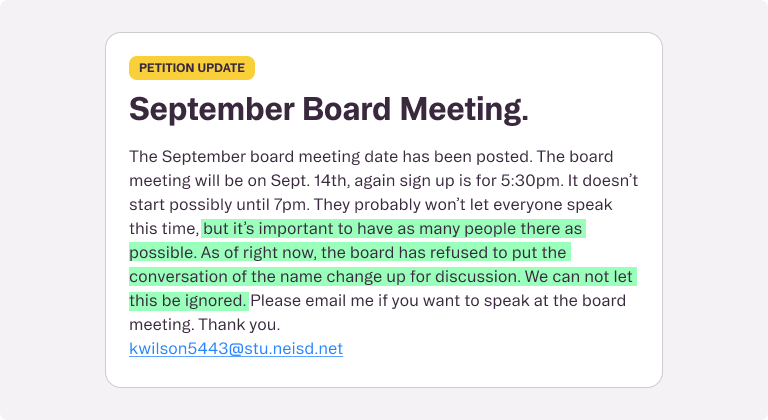The width and height of the screenshot is (768, 420).
Task: Click the words 'has been posted'
Action: point(467,156)
